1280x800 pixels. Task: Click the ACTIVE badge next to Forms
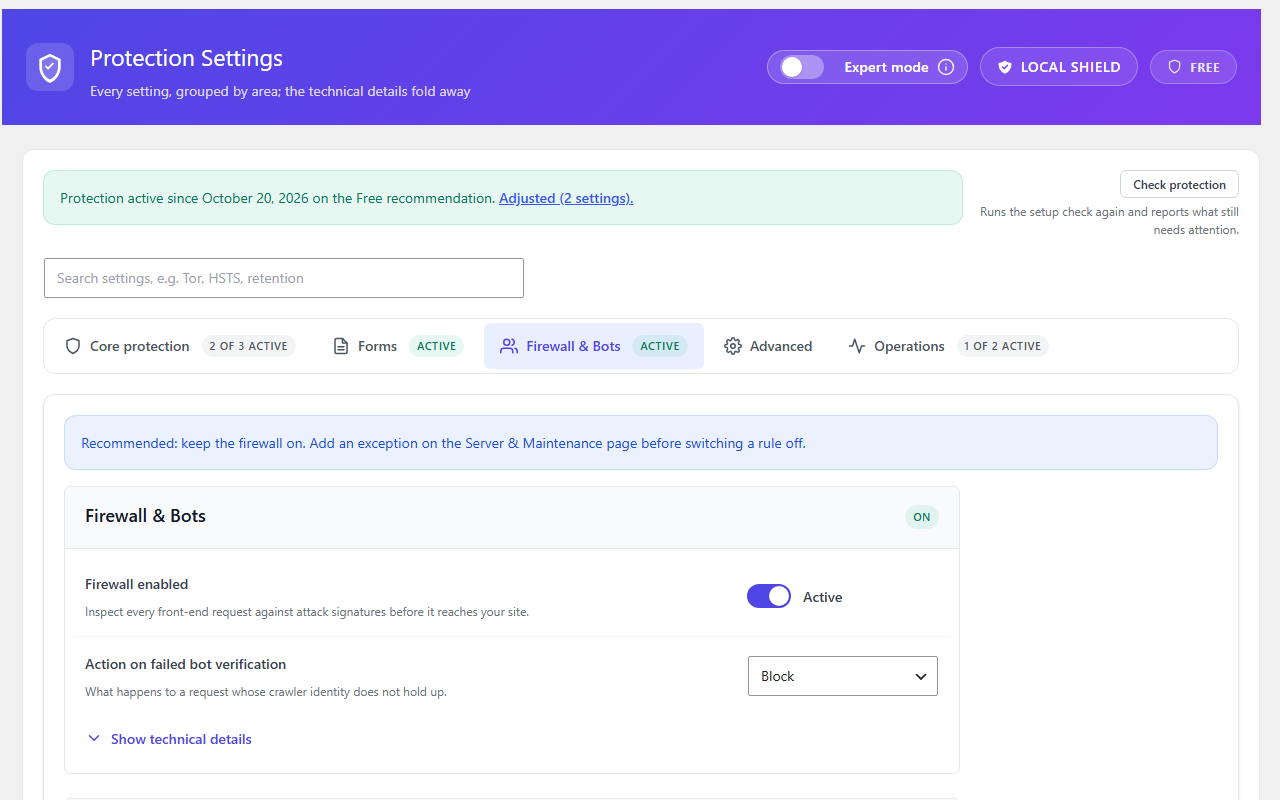(436, 346)
